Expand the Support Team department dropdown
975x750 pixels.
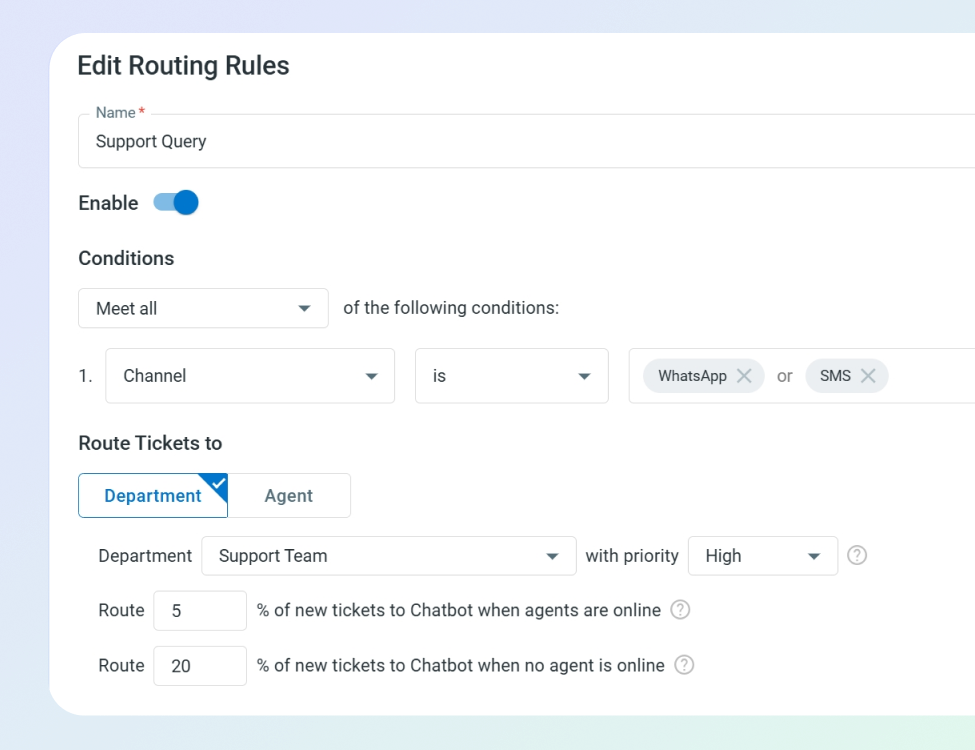coord(388,556)
